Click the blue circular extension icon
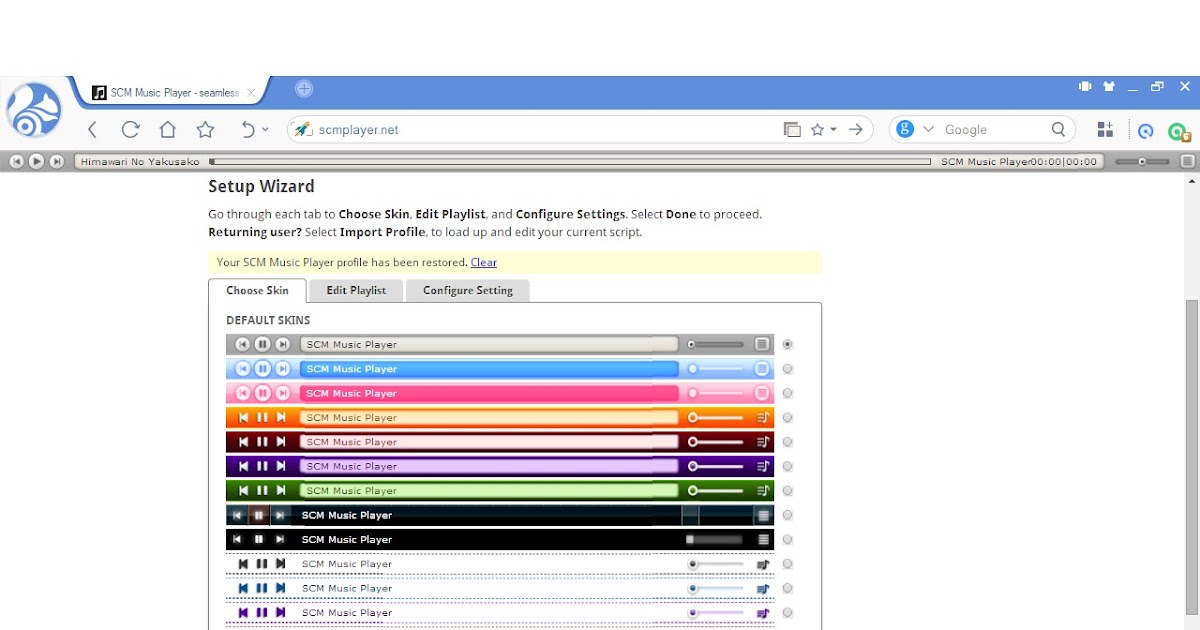The height and width of the screenshot is (630, 1200). click(x=1146, y=131)
